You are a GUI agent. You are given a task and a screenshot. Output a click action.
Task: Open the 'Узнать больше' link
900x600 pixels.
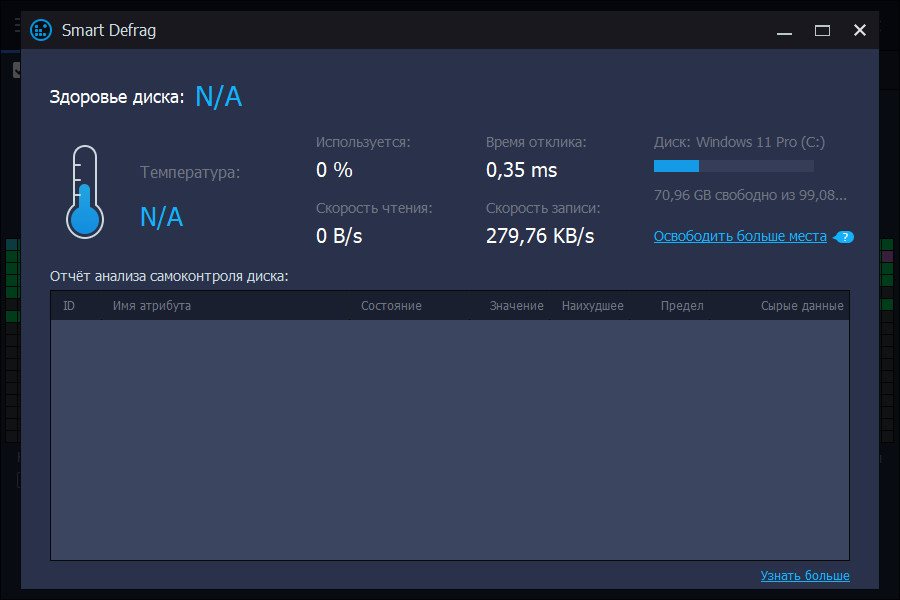click(x=805, y=575)
